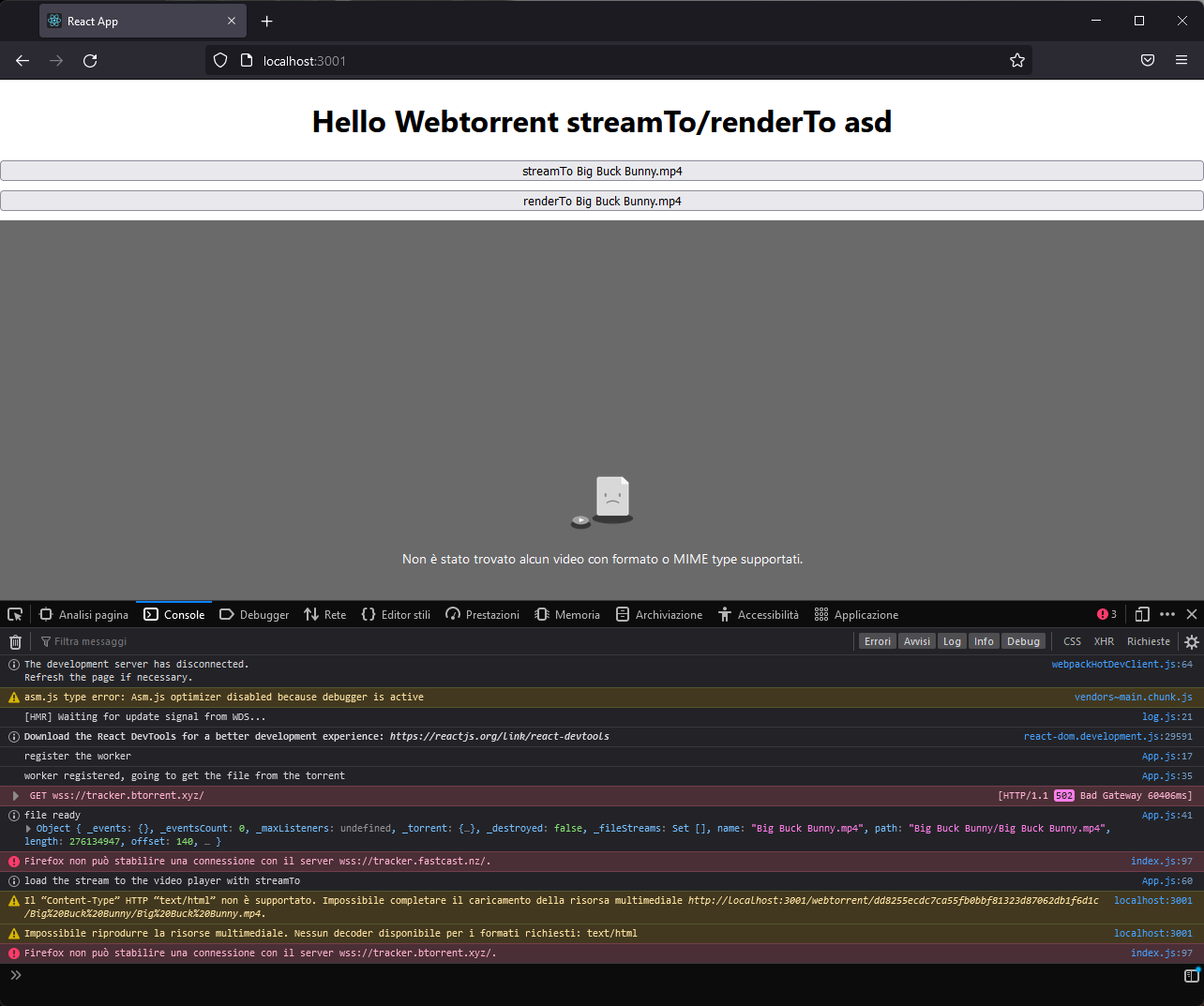This screenshot has width=1204, height=1006.
Task: Click the tracking protection shield icon
Action: coord(219,60)
